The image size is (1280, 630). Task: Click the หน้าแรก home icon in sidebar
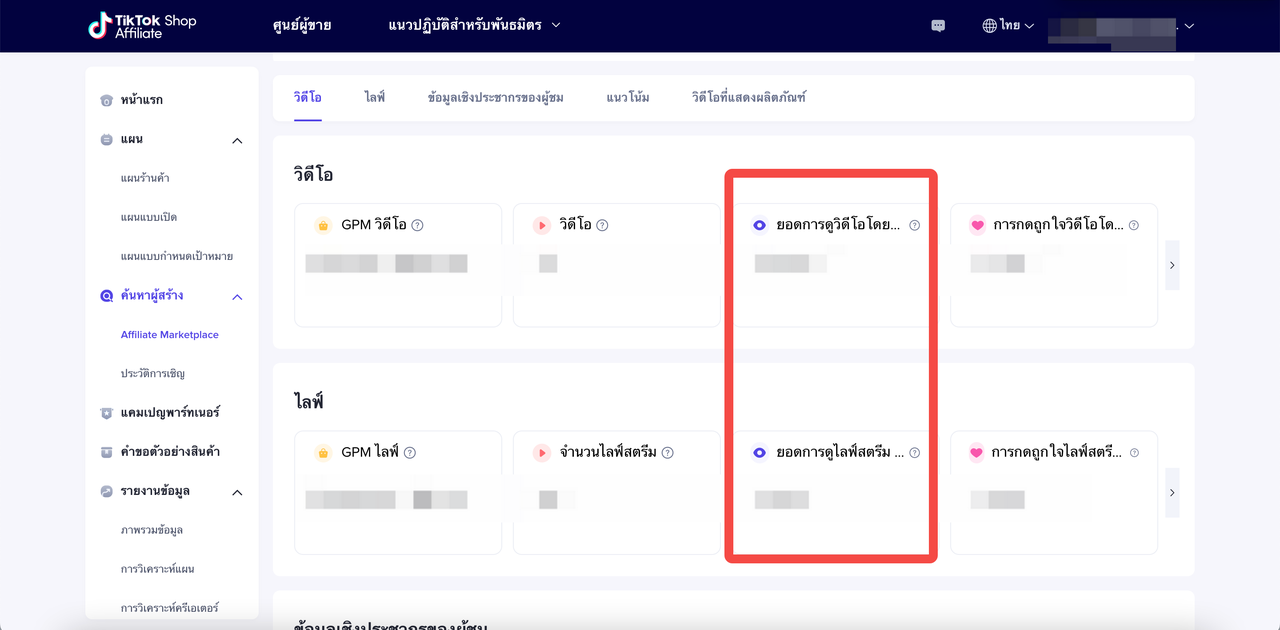pyautogui.click(x=107, y=100)
